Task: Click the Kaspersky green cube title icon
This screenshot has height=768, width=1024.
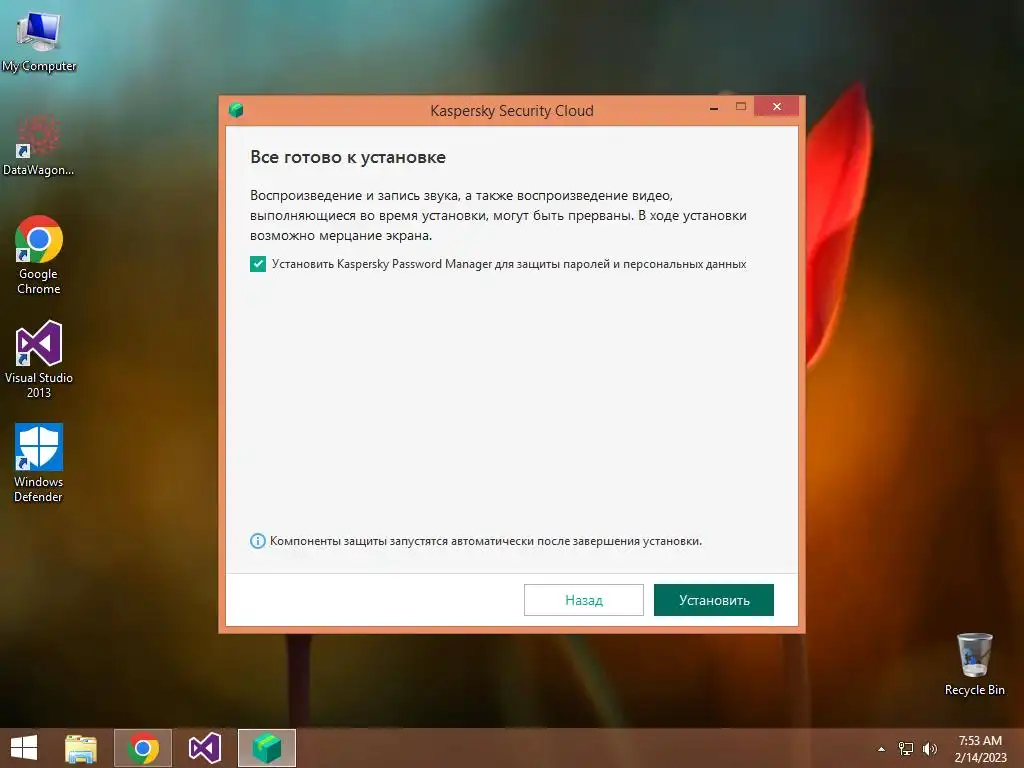Action: 236,110
